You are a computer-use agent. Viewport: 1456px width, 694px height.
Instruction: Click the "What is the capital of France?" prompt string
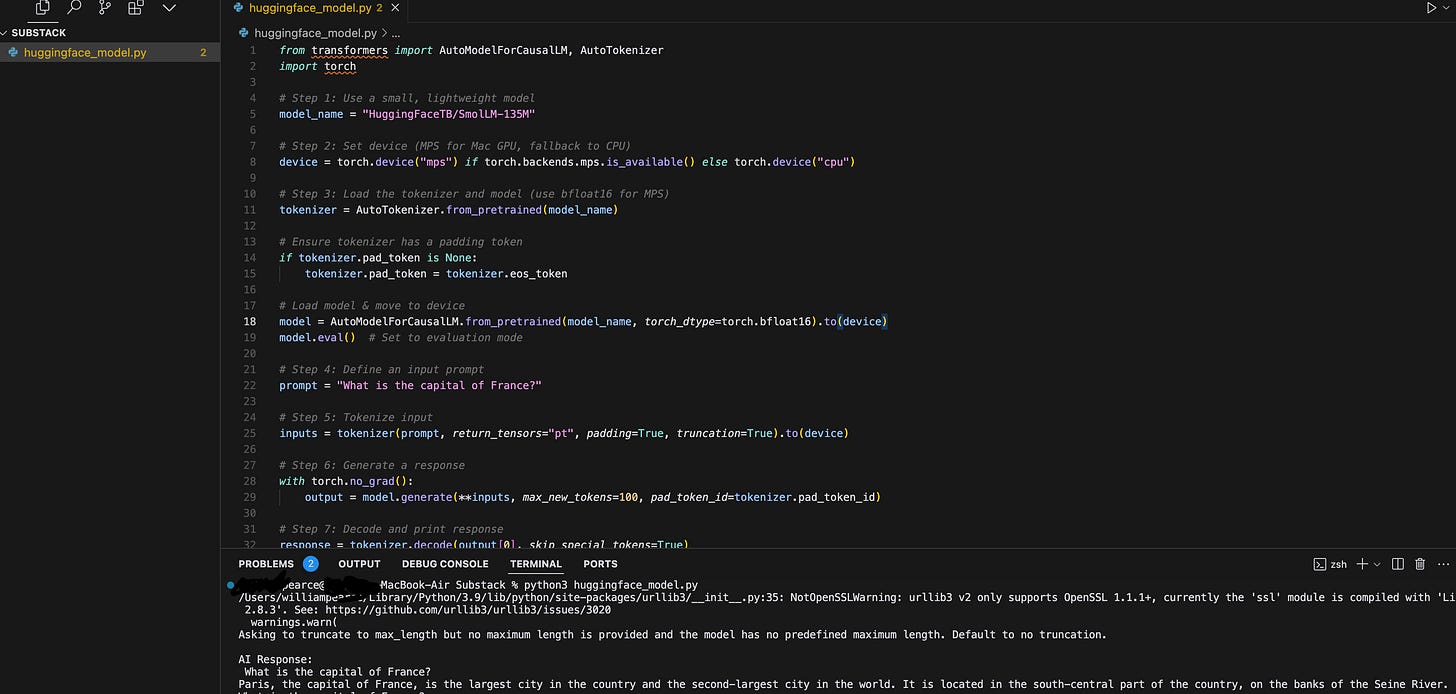click(439, 385)
